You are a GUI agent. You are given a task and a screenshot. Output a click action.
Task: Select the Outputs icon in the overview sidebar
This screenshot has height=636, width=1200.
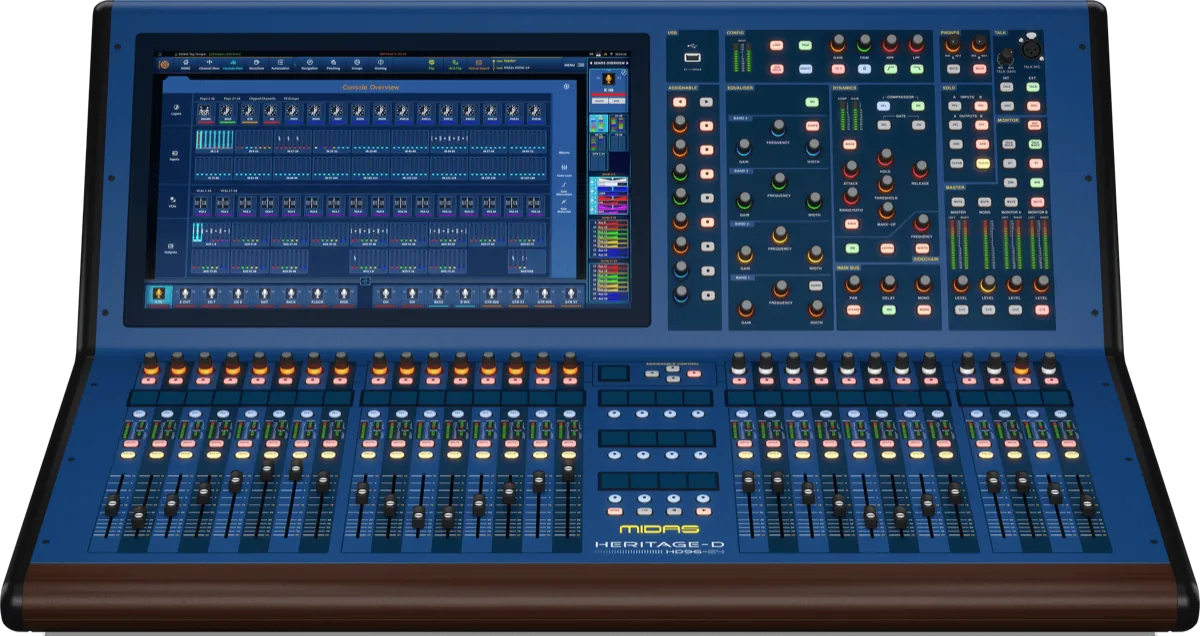[171, 247]
